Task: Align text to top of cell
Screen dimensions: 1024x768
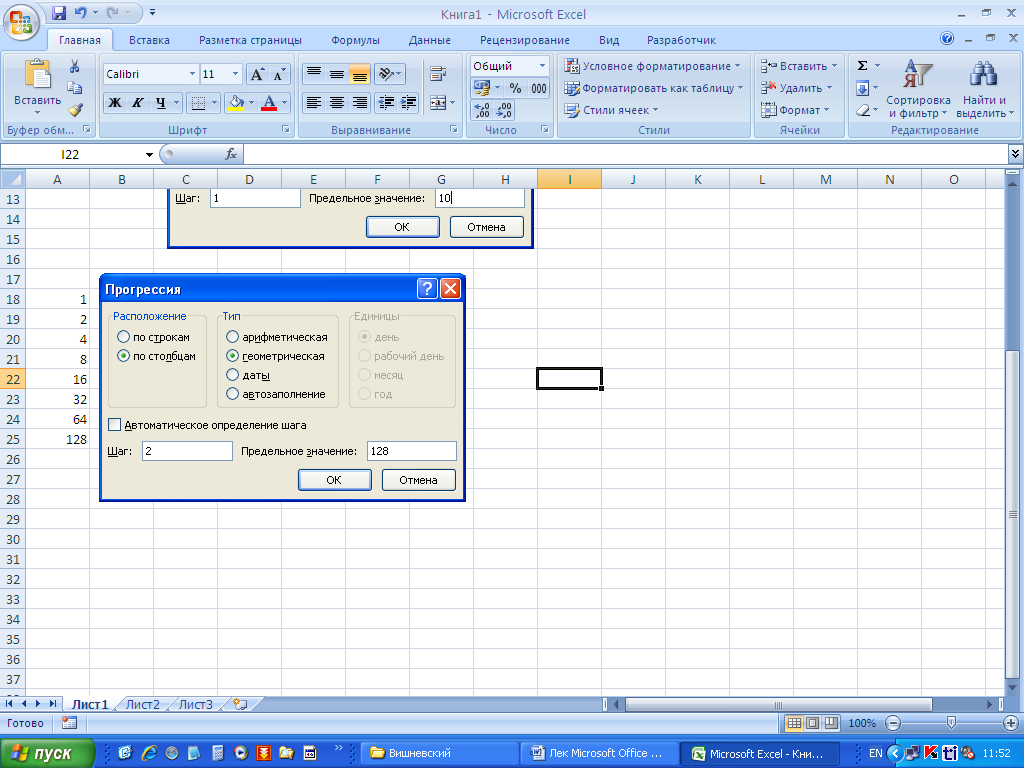Action: (x=314, y=73)
